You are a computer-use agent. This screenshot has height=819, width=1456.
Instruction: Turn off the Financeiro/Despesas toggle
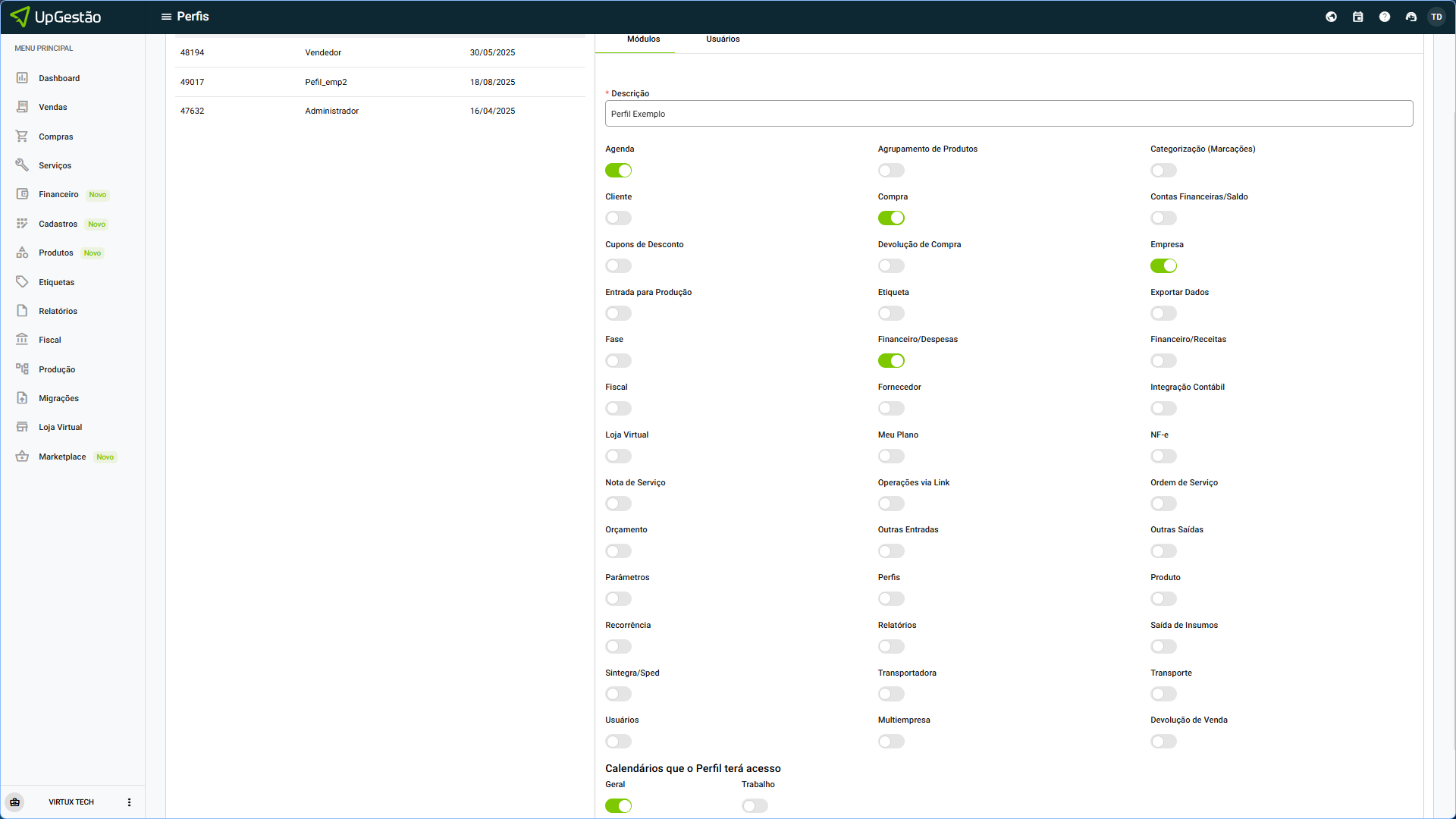891,361
